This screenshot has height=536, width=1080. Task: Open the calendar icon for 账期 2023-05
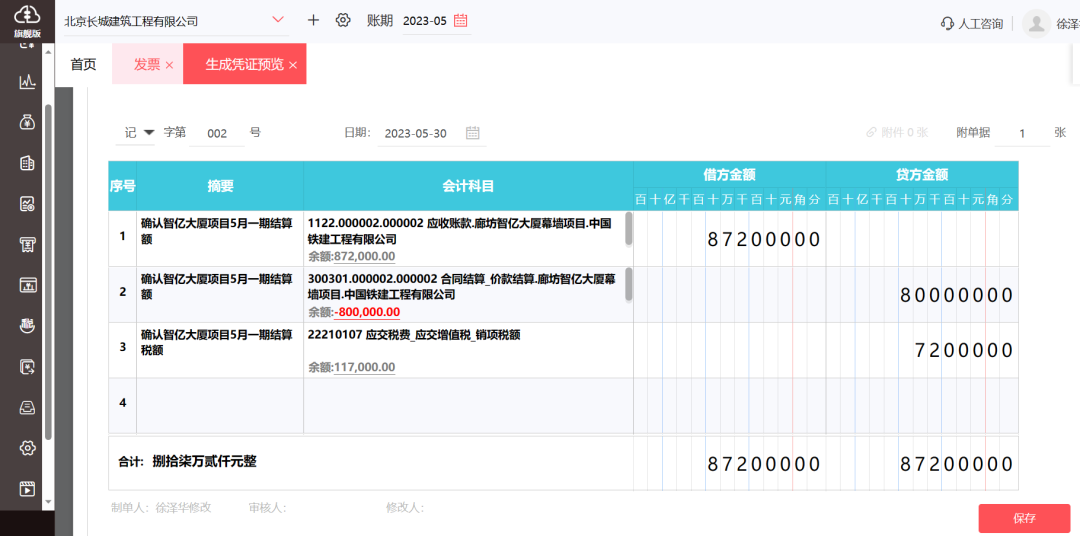[x=461, y=20]
